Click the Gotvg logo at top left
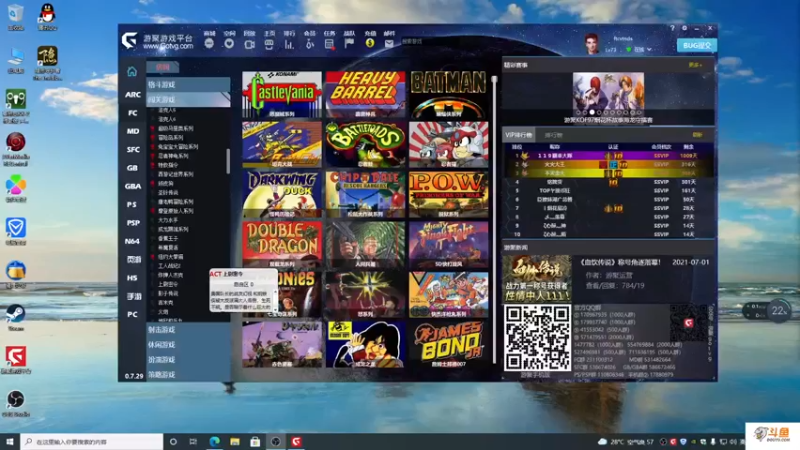Screen dimensions: 800x450 point(129,40)
